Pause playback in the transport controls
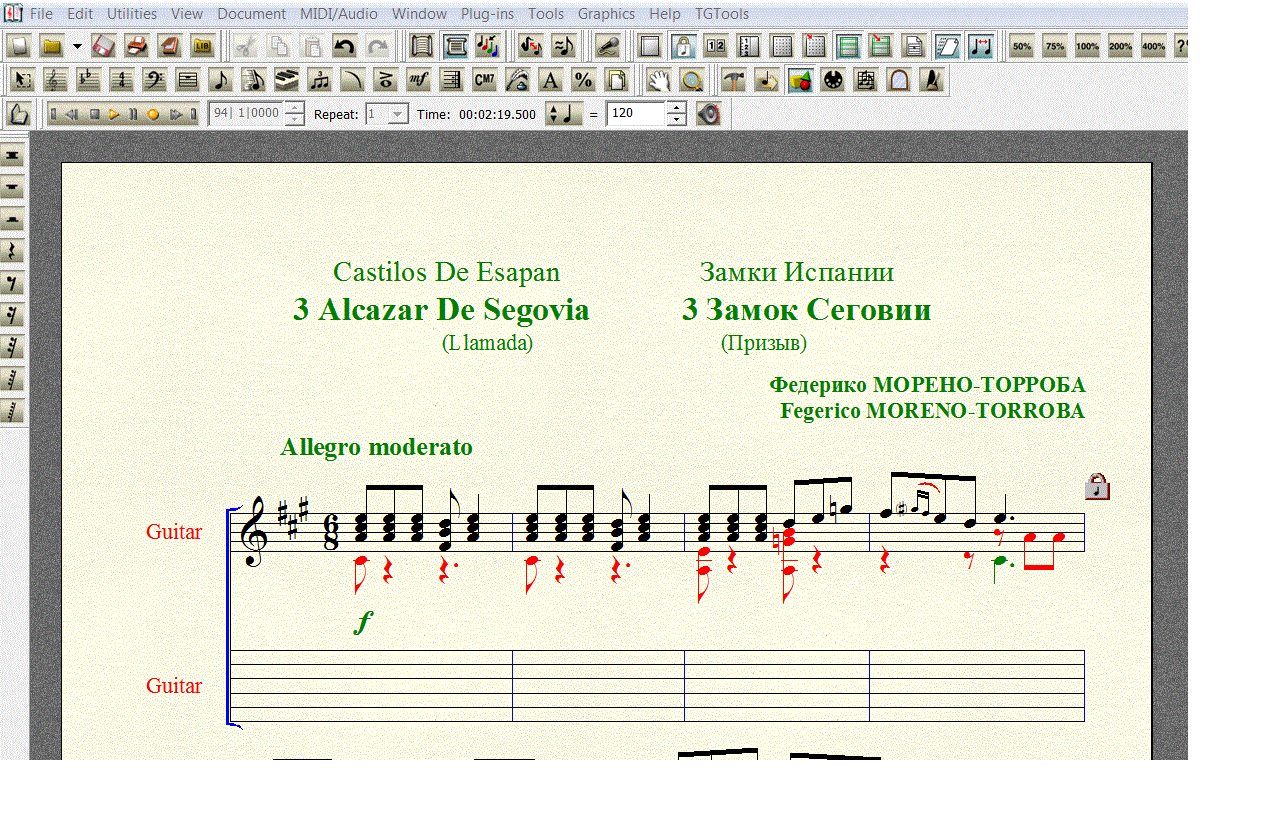Image resolution: width=1274 pixels, height=817 pixels. tap(134, 114)
